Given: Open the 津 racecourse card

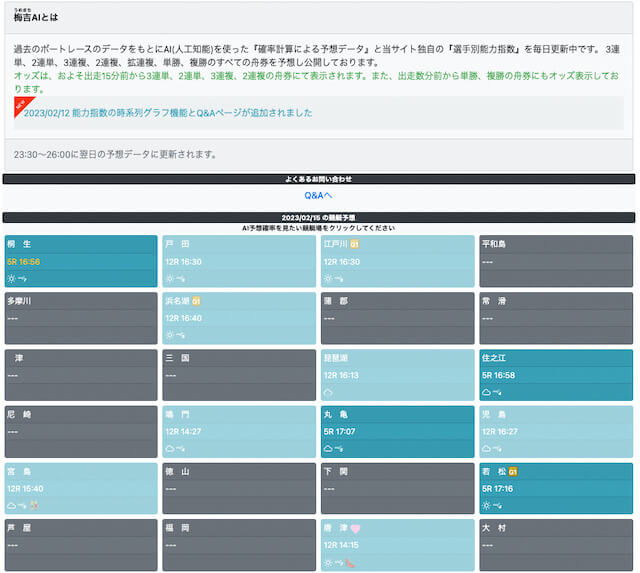Looking at the screenshot, I should 81,375.
